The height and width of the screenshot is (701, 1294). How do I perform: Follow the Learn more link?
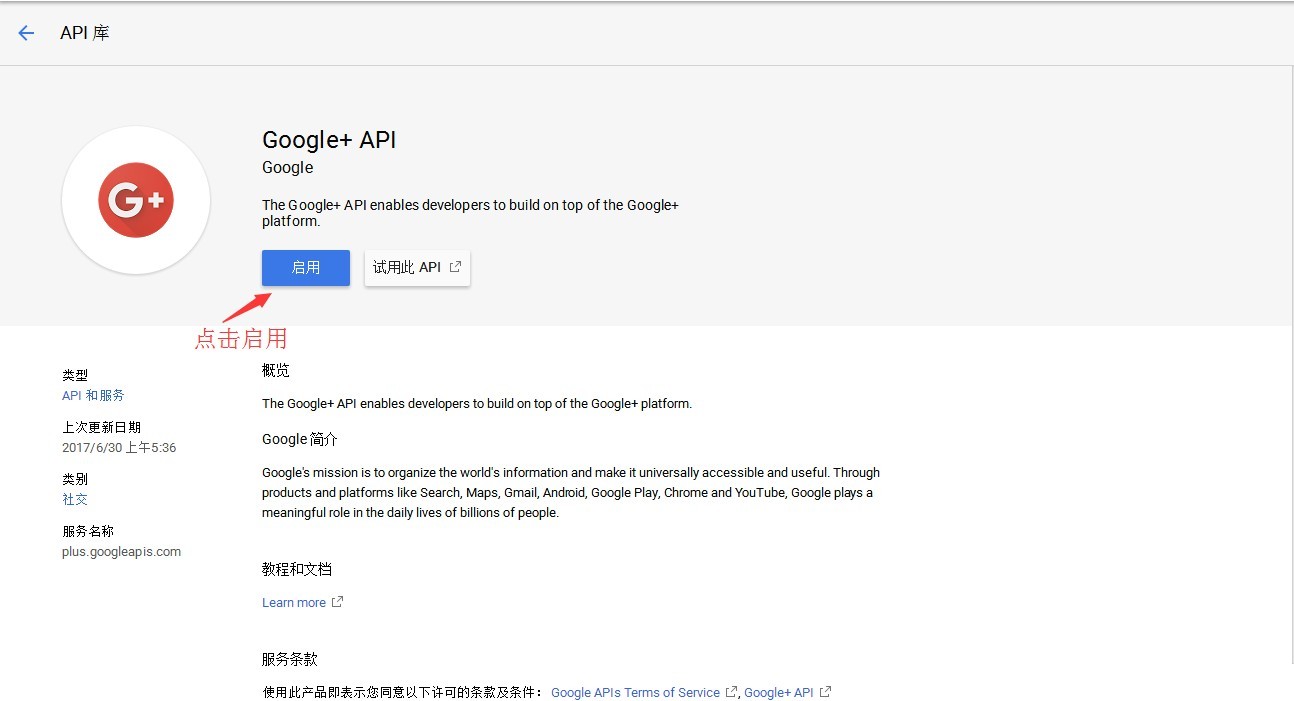pyautogui.click(x=294, y=603)
